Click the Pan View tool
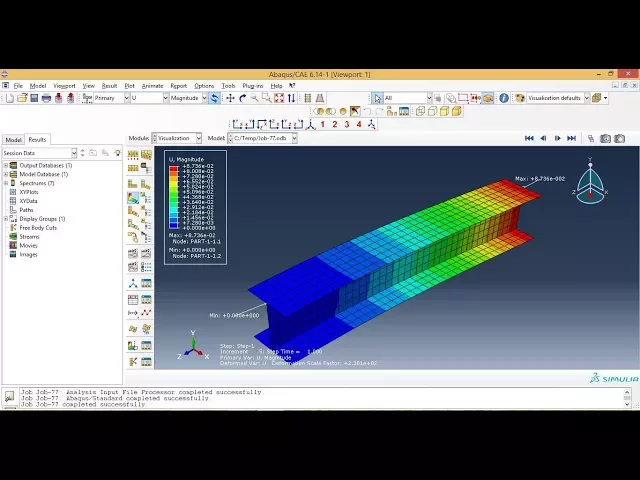This screenshot has width=640, height=480. [230, 98]
